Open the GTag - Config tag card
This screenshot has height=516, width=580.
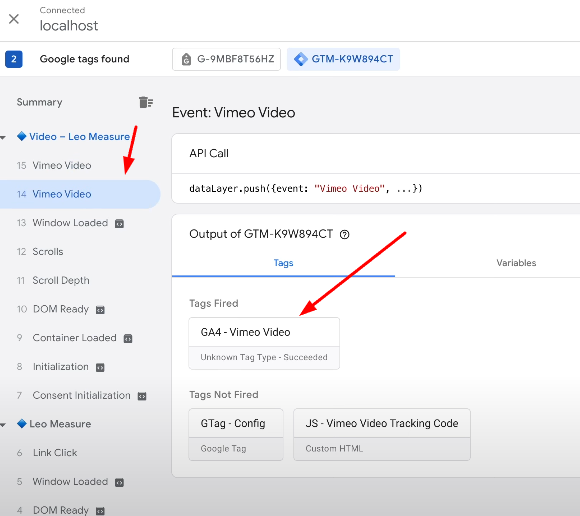[x=236, y=434]
